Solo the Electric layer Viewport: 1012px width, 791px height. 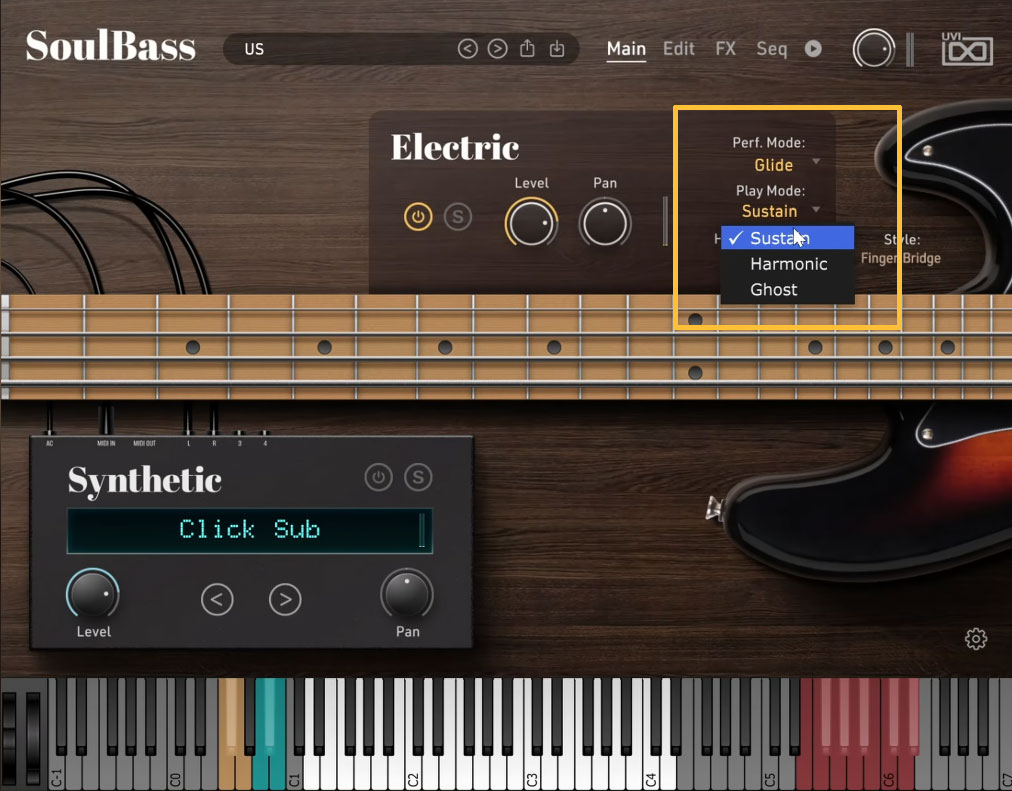tap(458, 217)
